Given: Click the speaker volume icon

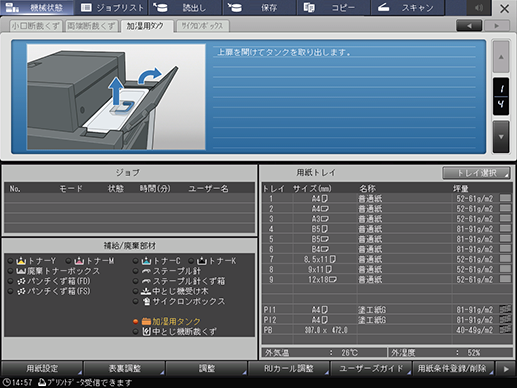Looking at the screenshot, I should (x=479, y=8).
